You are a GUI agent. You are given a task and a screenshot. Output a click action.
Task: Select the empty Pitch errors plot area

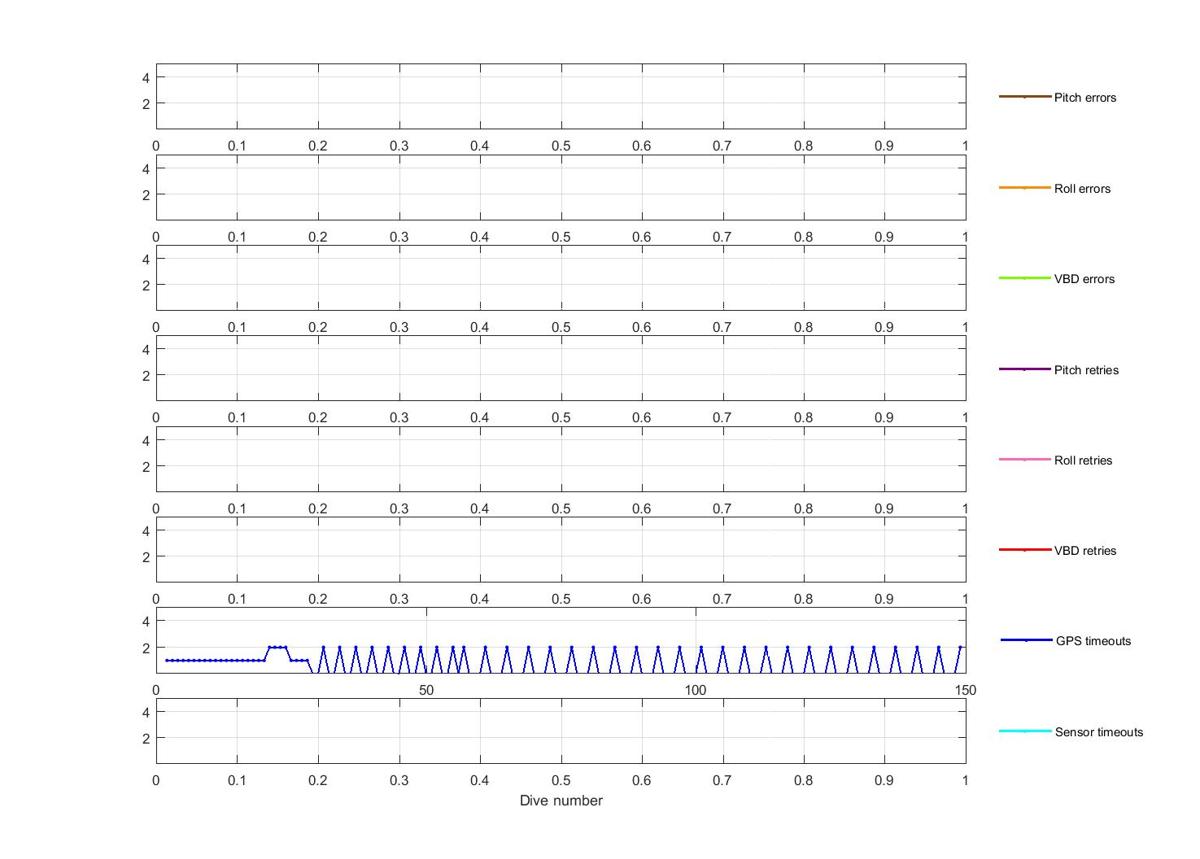tap(561, 96)
